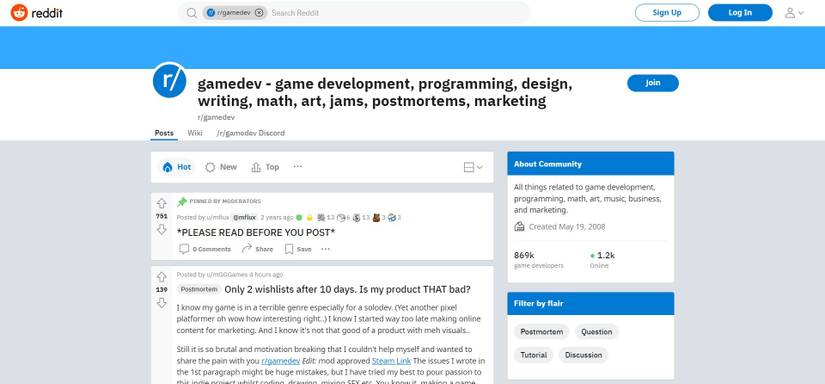Viewport: 825px width, 384px height.
Task: Click the green moderator badge icon on pinned post
Action: 299,217
